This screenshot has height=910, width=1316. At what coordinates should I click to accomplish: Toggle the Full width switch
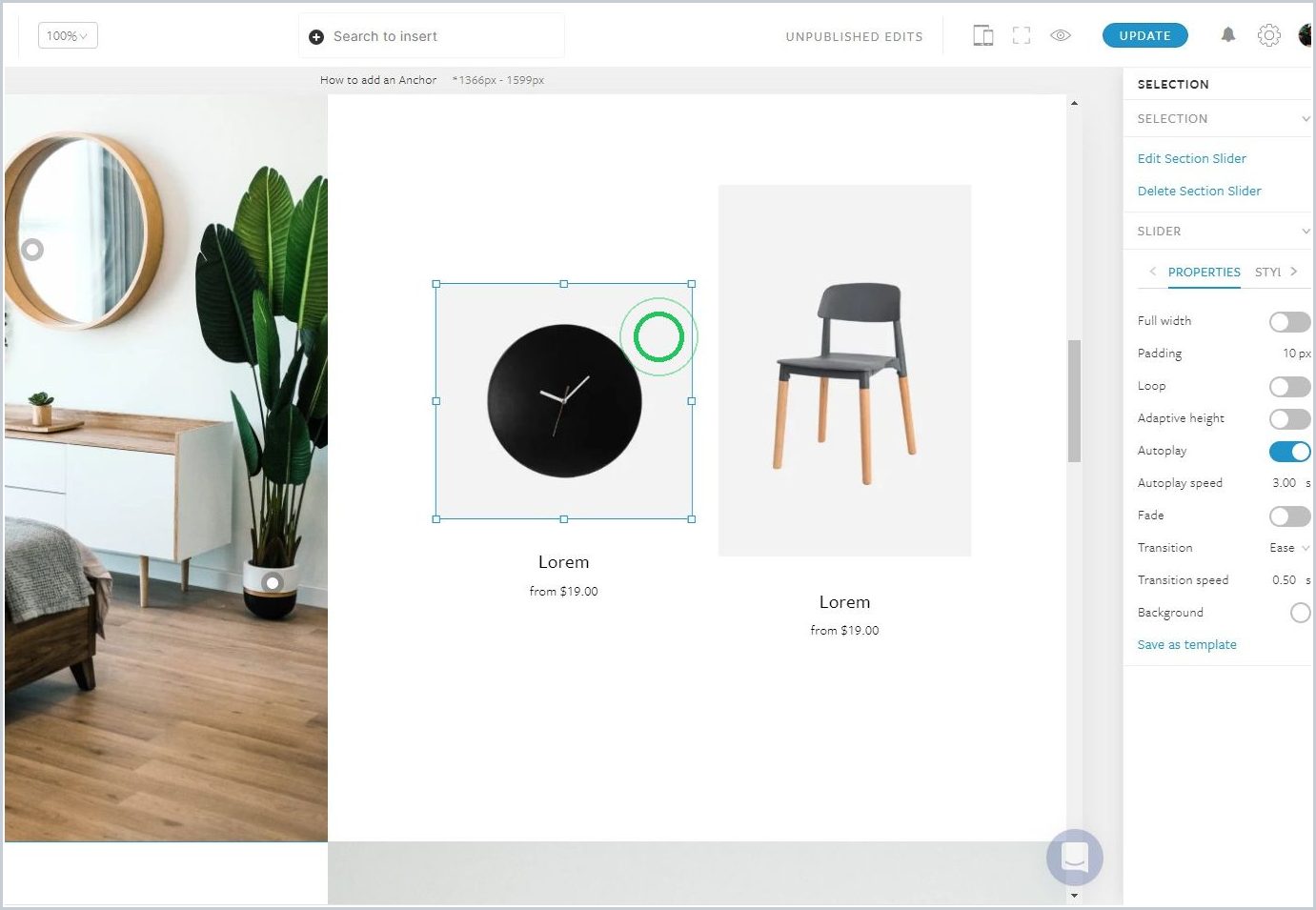pyautogui.click(x=1289, y=322)
